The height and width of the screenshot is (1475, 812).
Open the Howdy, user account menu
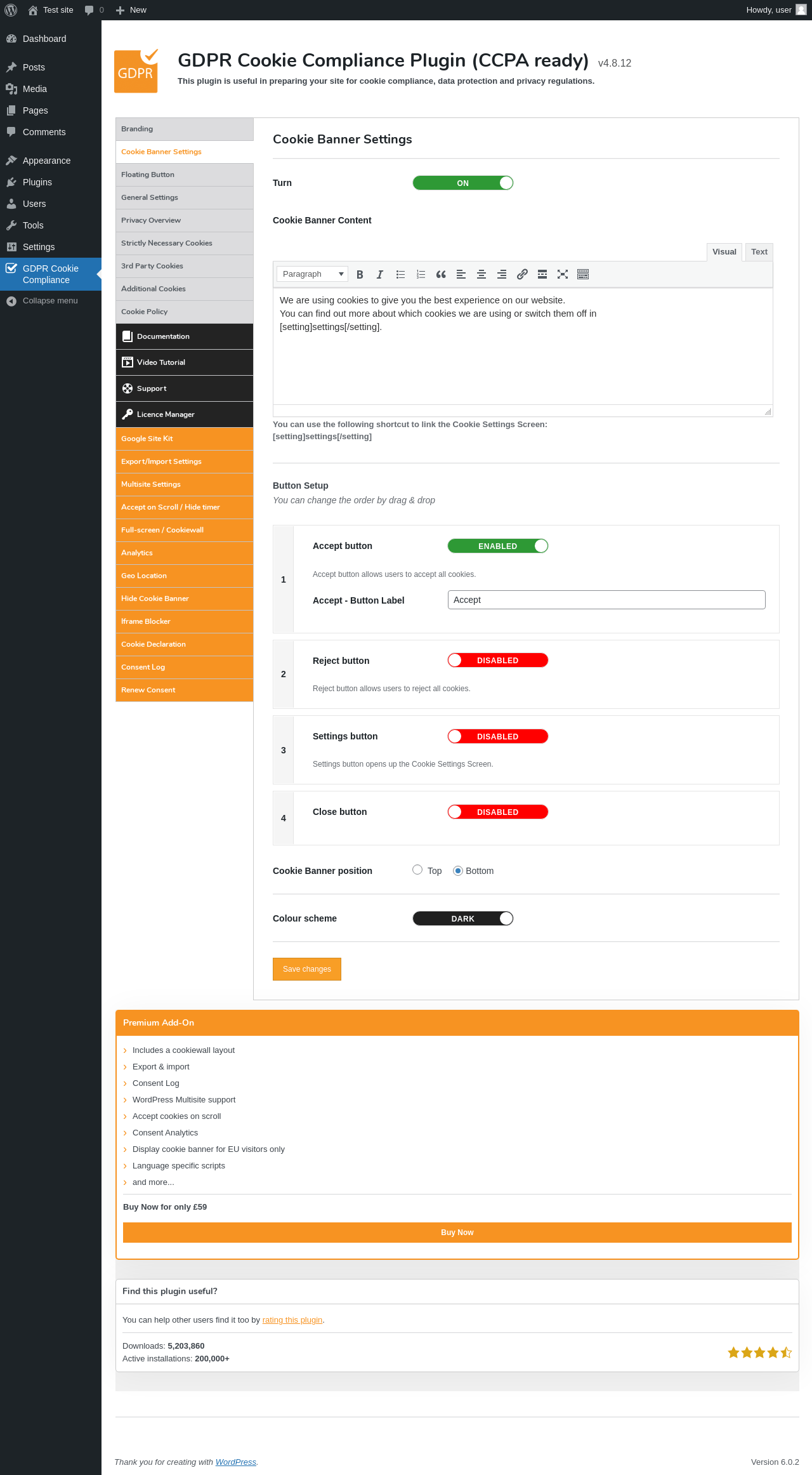[776, 10]
